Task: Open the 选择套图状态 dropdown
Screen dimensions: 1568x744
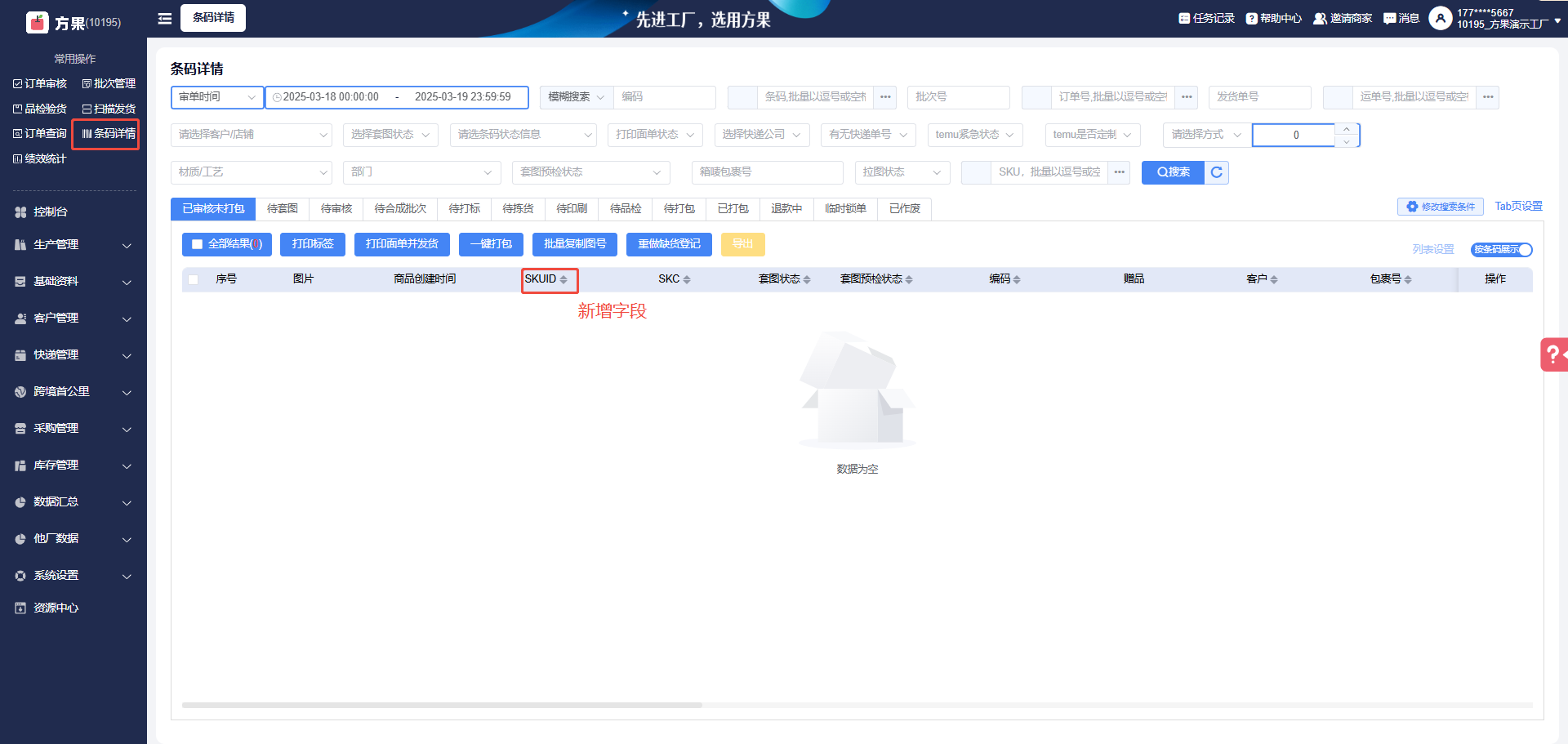Action: [390, 135]
